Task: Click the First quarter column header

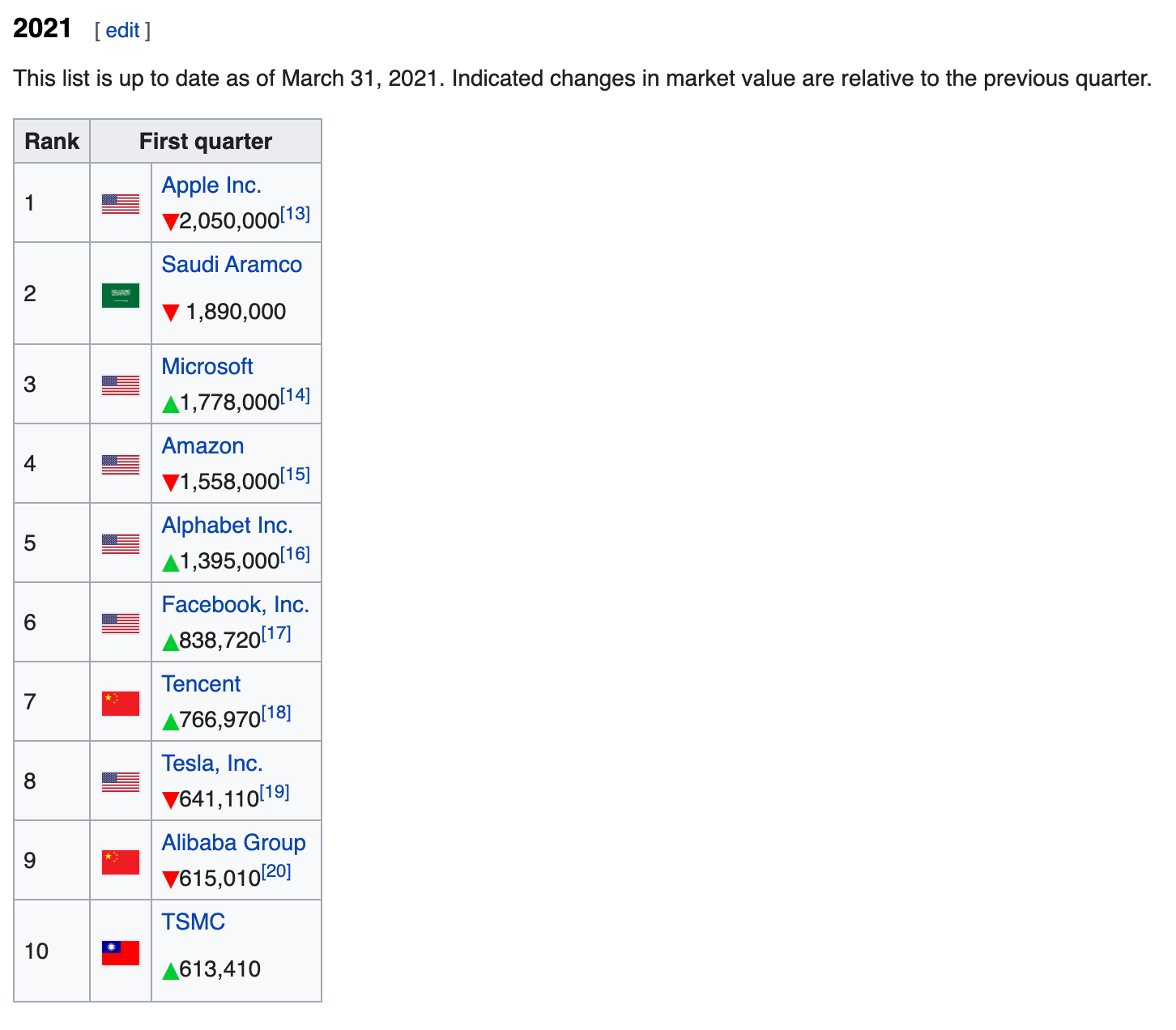Action: pos(206,142)
